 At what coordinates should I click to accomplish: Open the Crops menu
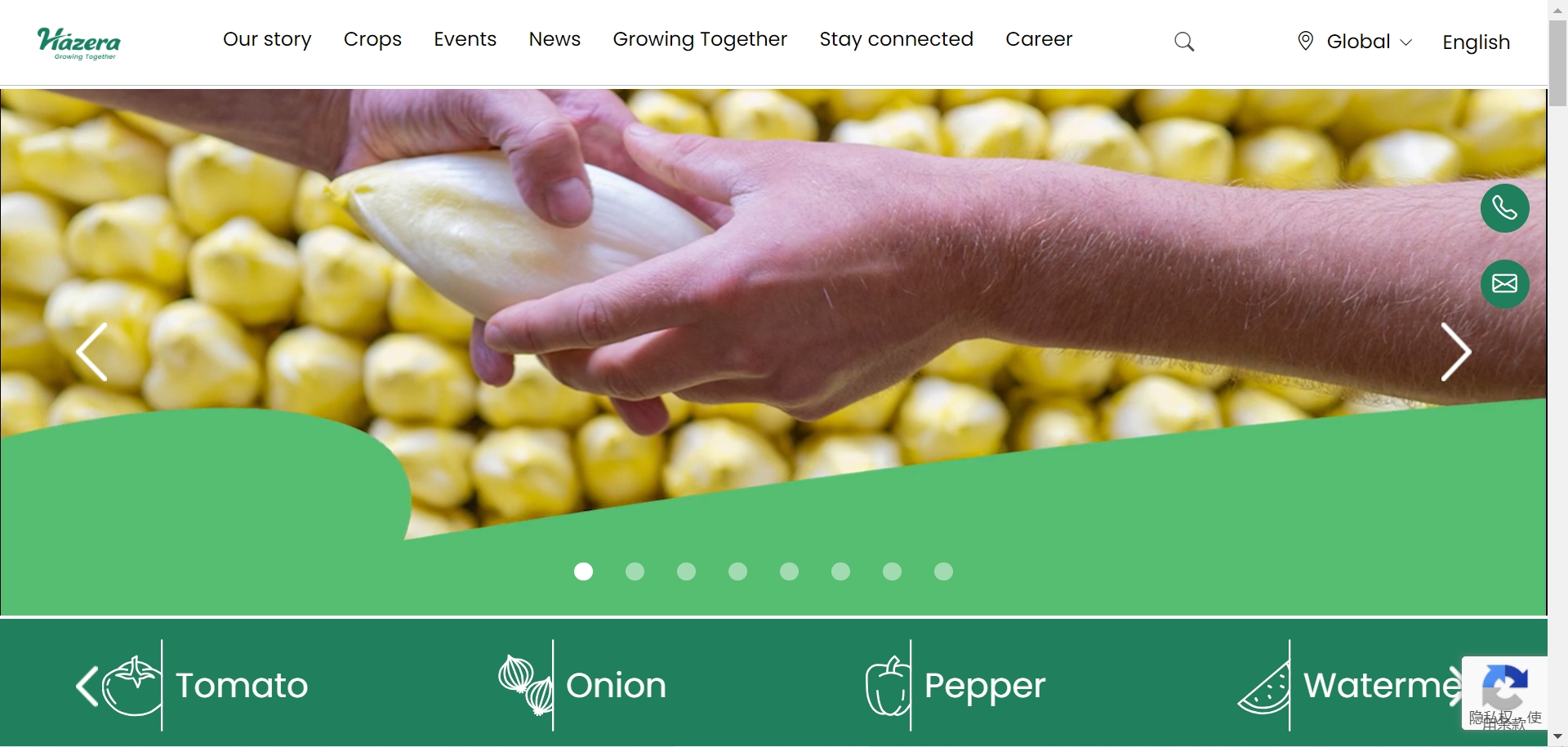[x=372, y=39]
